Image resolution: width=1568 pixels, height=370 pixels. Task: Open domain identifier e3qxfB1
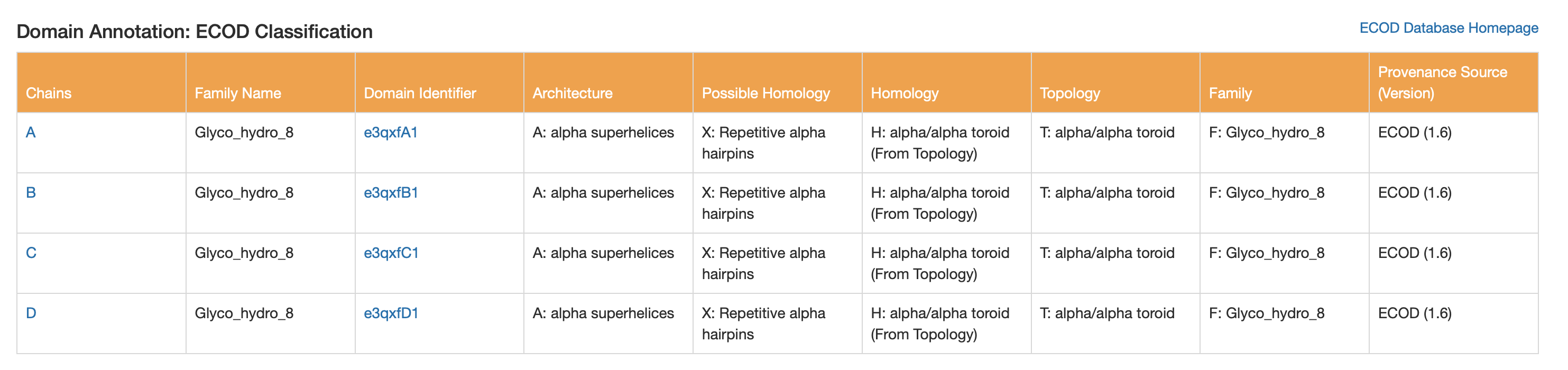coord(391,193)
